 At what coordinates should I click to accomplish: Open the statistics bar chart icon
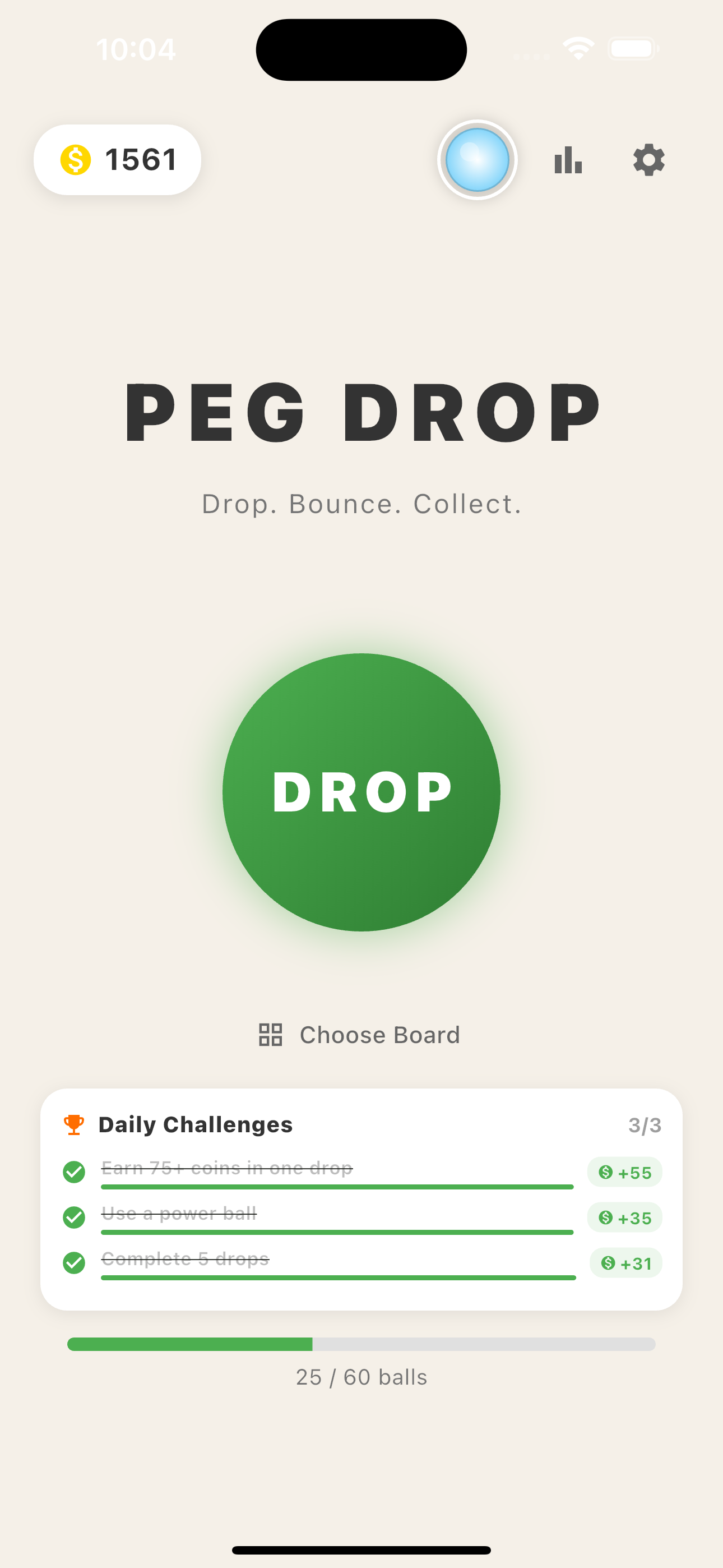568,160
